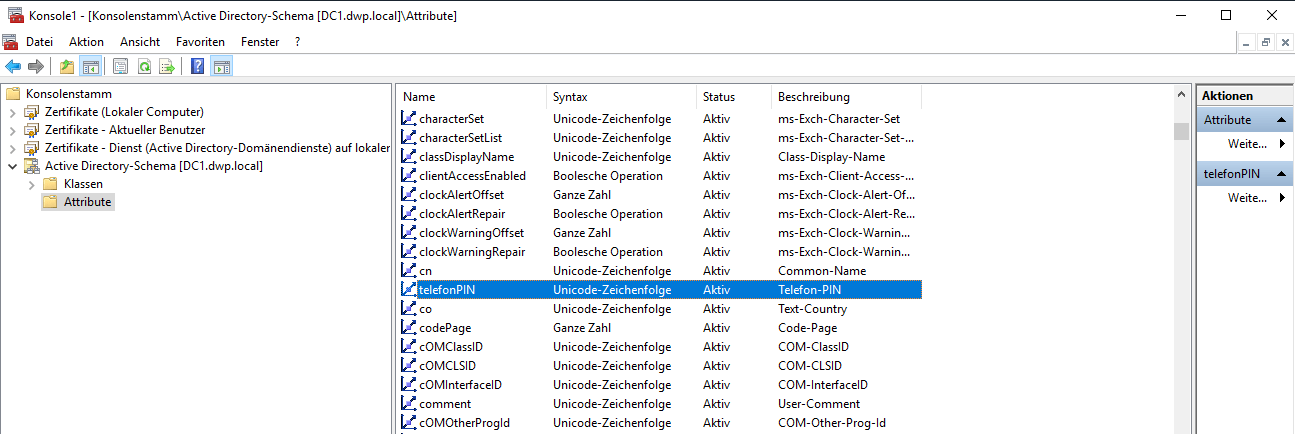Open the Ansicht menu

point(140,42)
